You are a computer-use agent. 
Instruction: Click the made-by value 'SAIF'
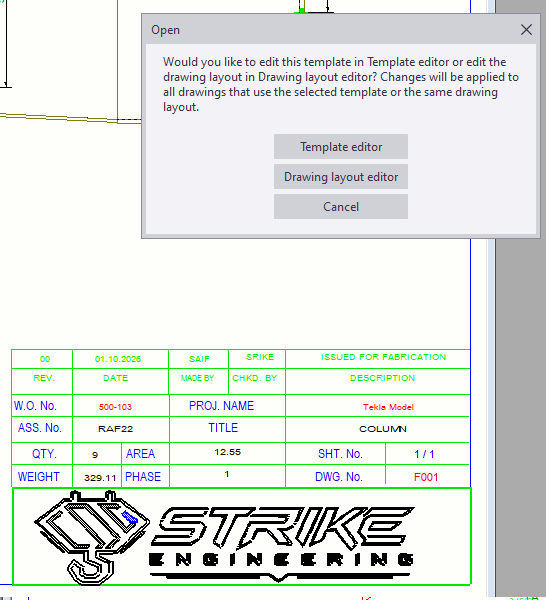pos(199,359)
